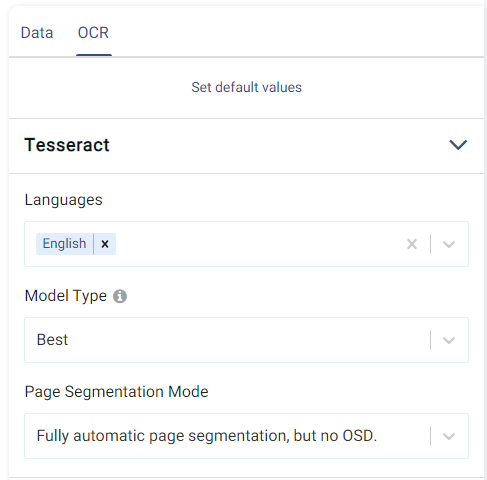Remove the English language tag
487x480 pixels.
(105, 244)
